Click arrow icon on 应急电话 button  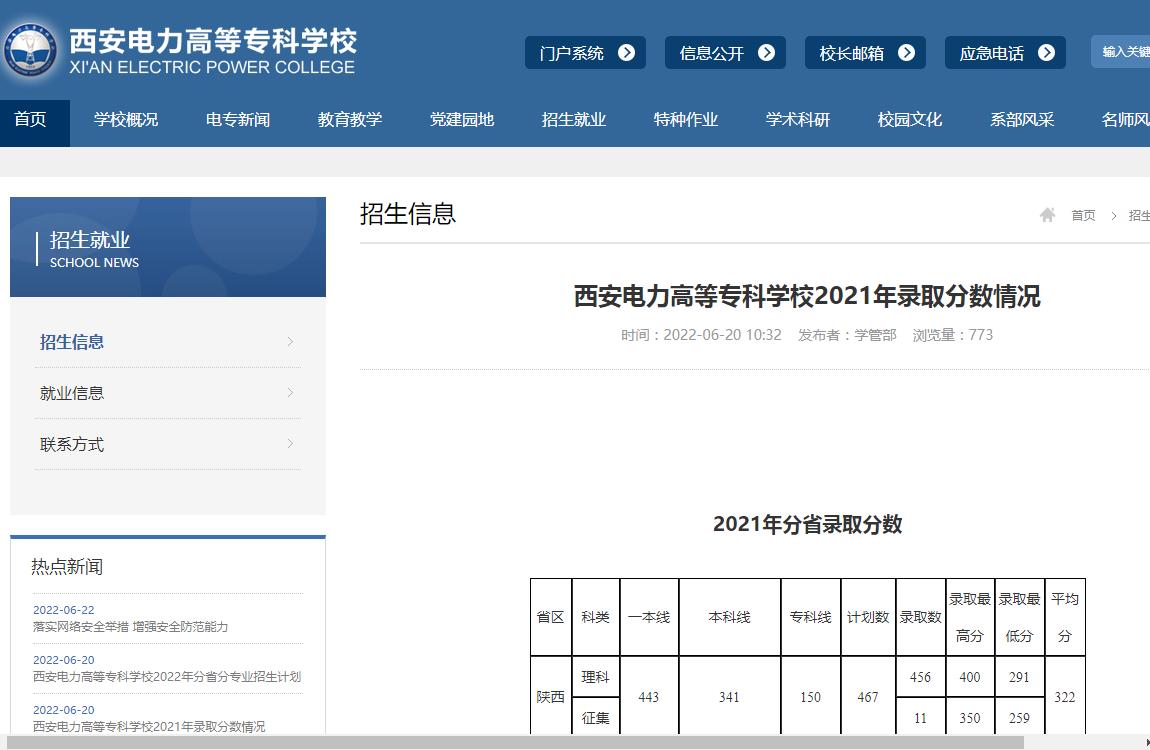point(1047,53)
